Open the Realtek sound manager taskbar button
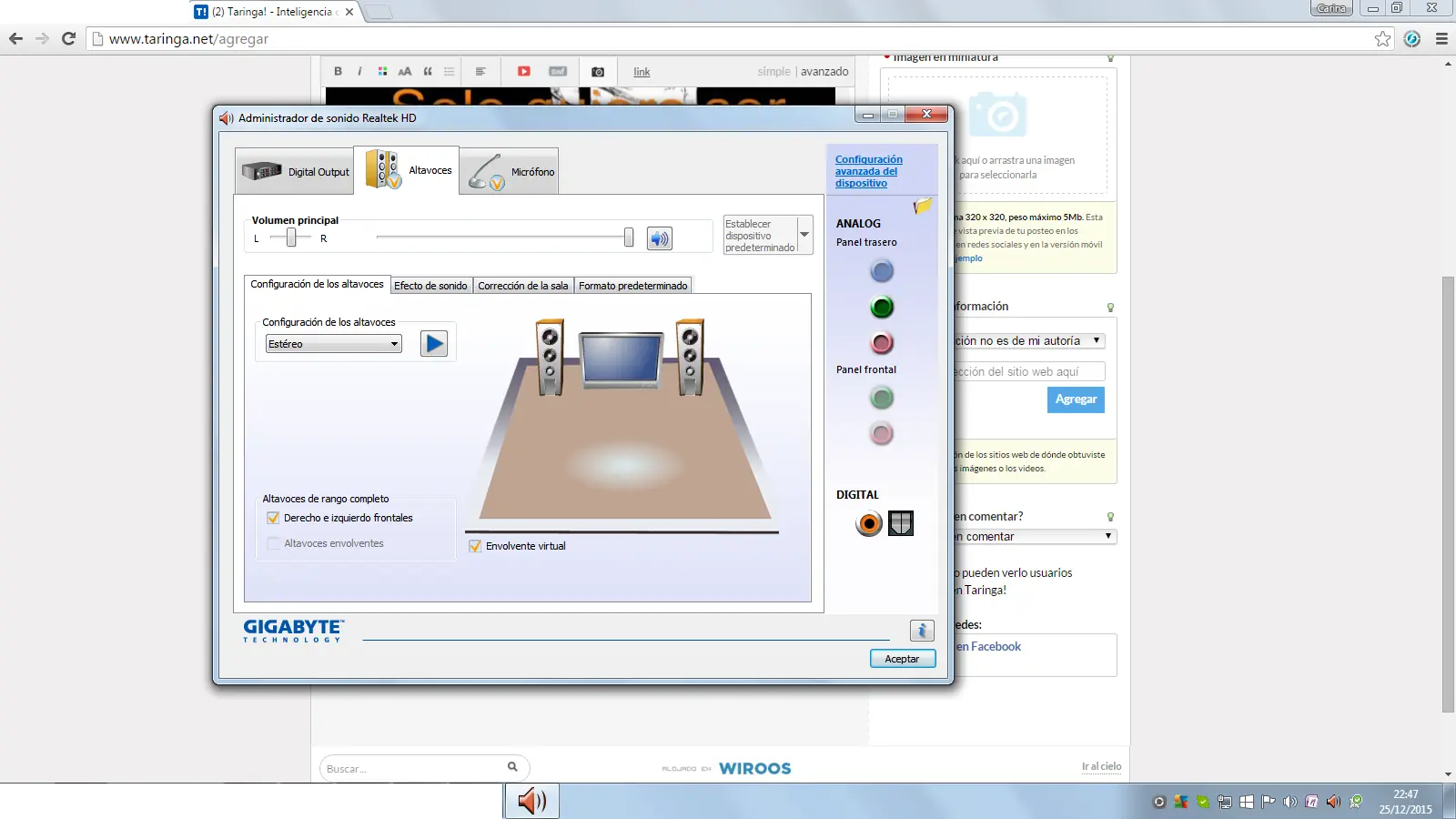Screen dimensions: 1456x819 (x=532, y=801)
